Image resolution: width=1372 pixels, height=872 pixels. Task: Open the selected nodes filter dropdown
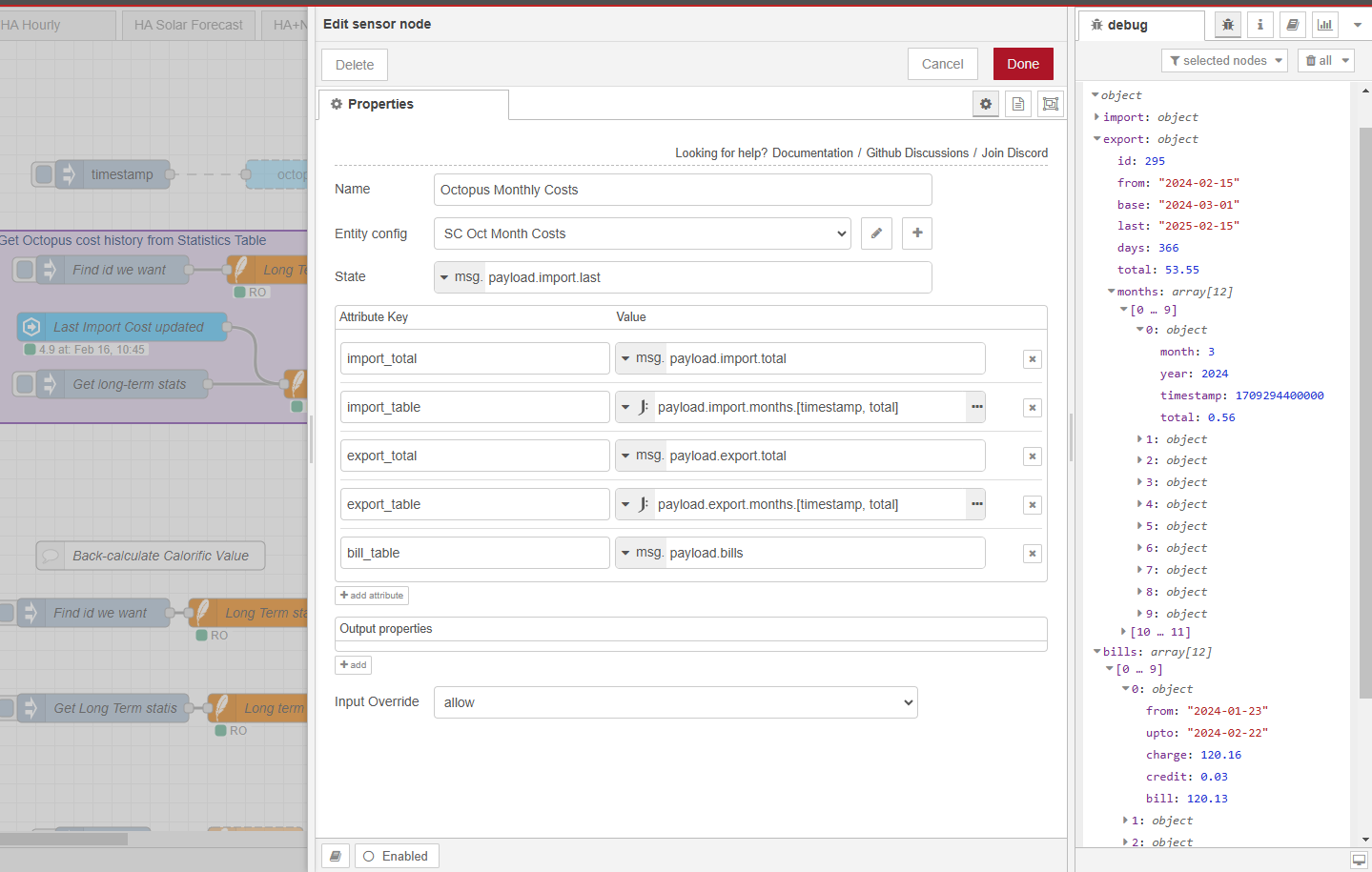point(1224,60)
